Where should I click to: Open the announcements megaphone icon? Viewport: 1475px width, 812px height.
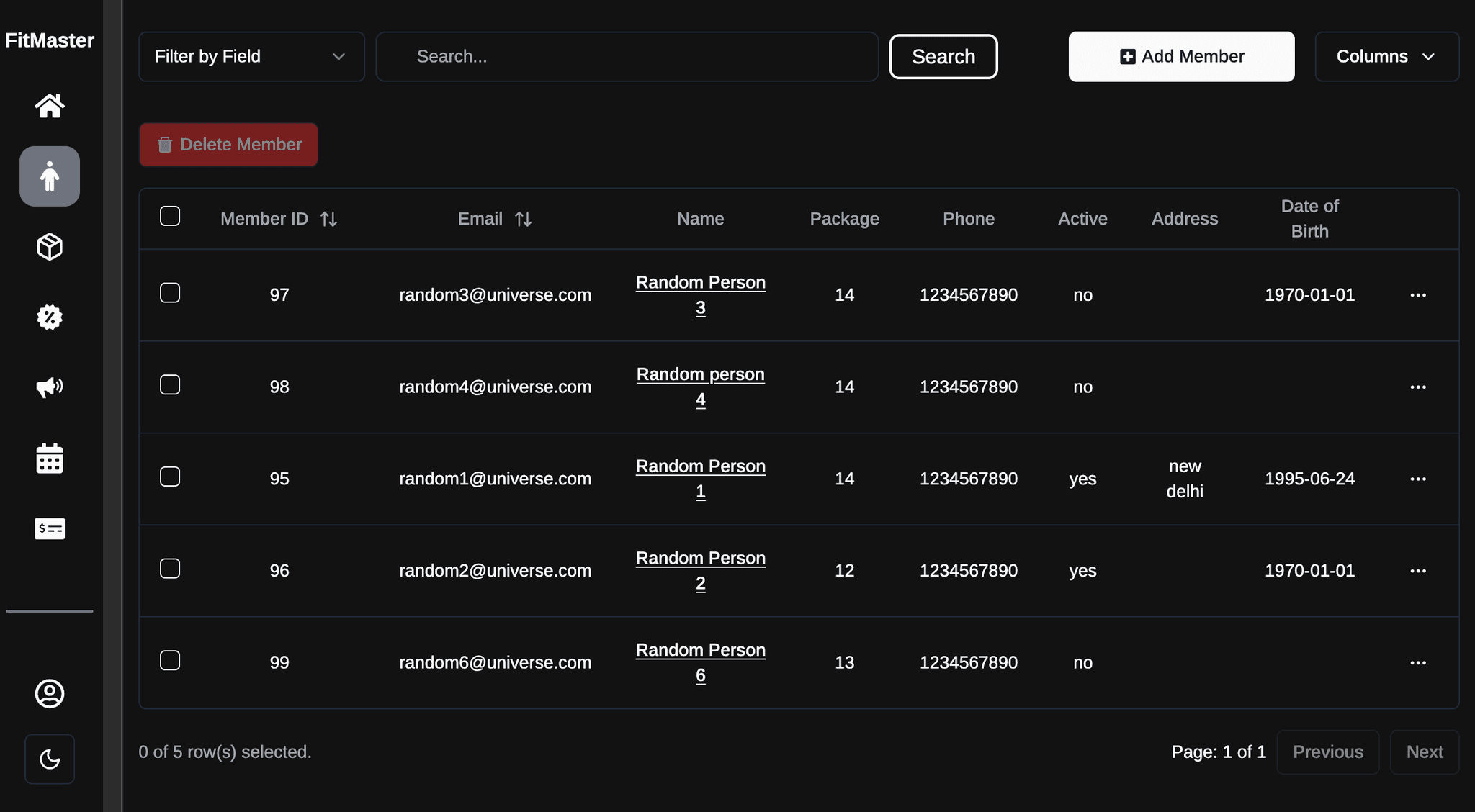(x=50, y=387)
